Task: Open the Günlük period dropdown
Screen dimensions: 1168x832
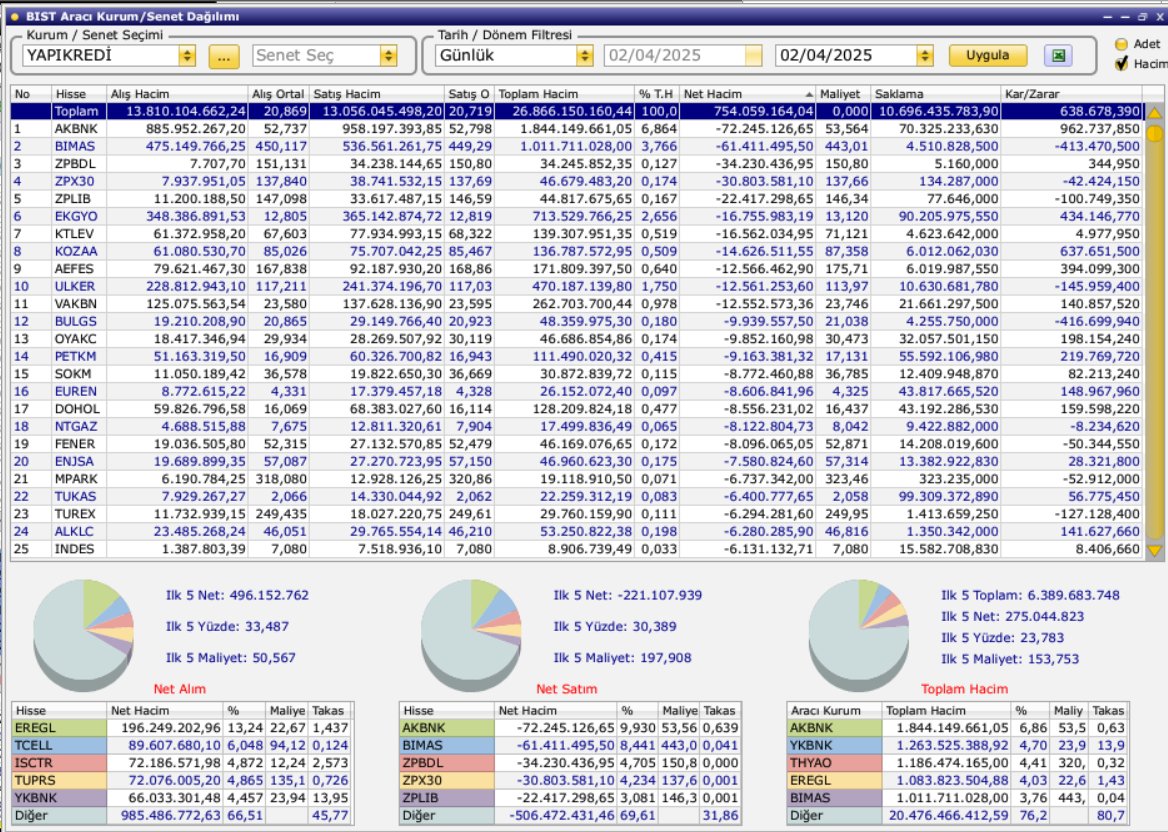Action: click(x=585, y=56)
